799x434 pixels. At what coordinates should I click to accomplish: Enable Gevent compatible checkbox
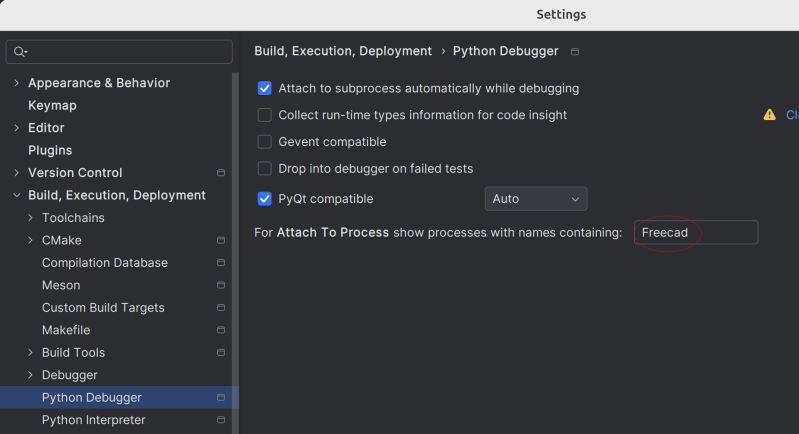(x=265, y=142)
